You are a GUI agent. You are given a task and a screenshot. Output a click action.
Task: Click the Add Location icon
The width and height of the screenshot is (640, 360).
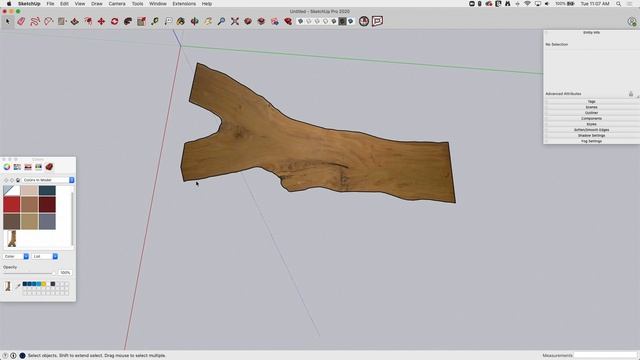tap(364, 21)
